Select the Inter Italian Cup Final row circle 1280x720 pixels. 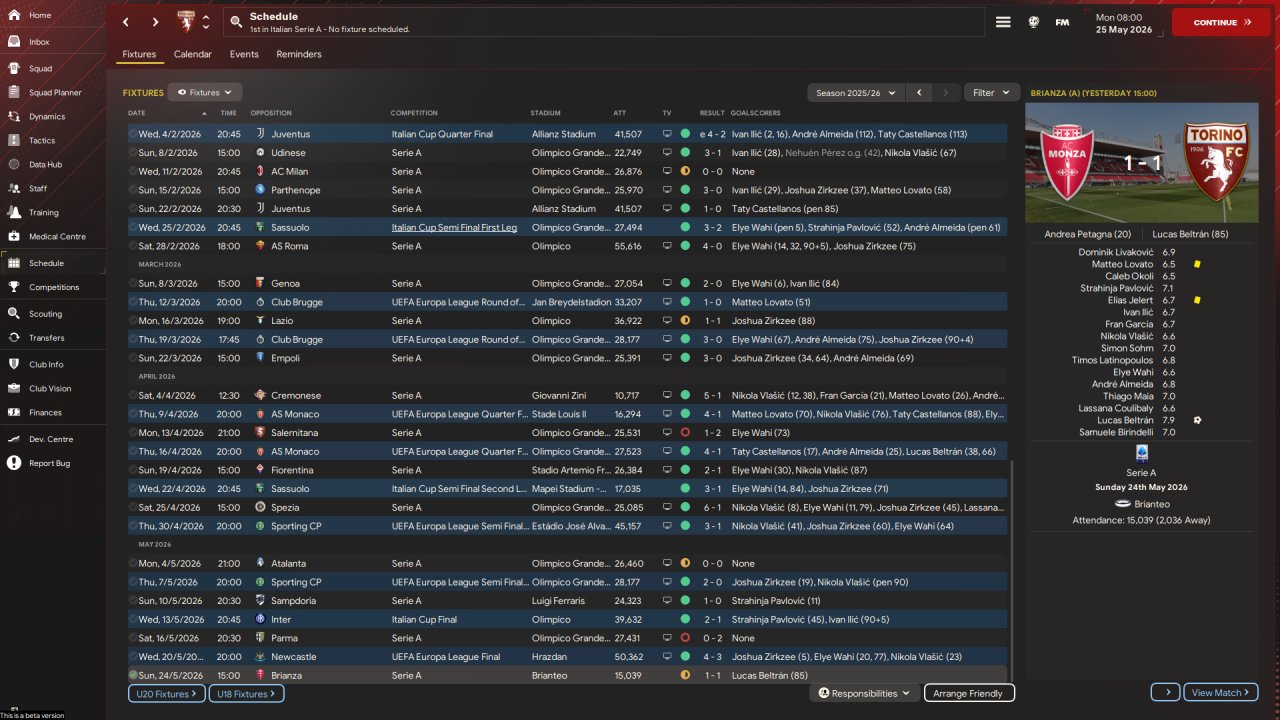[x=133, y=619]
